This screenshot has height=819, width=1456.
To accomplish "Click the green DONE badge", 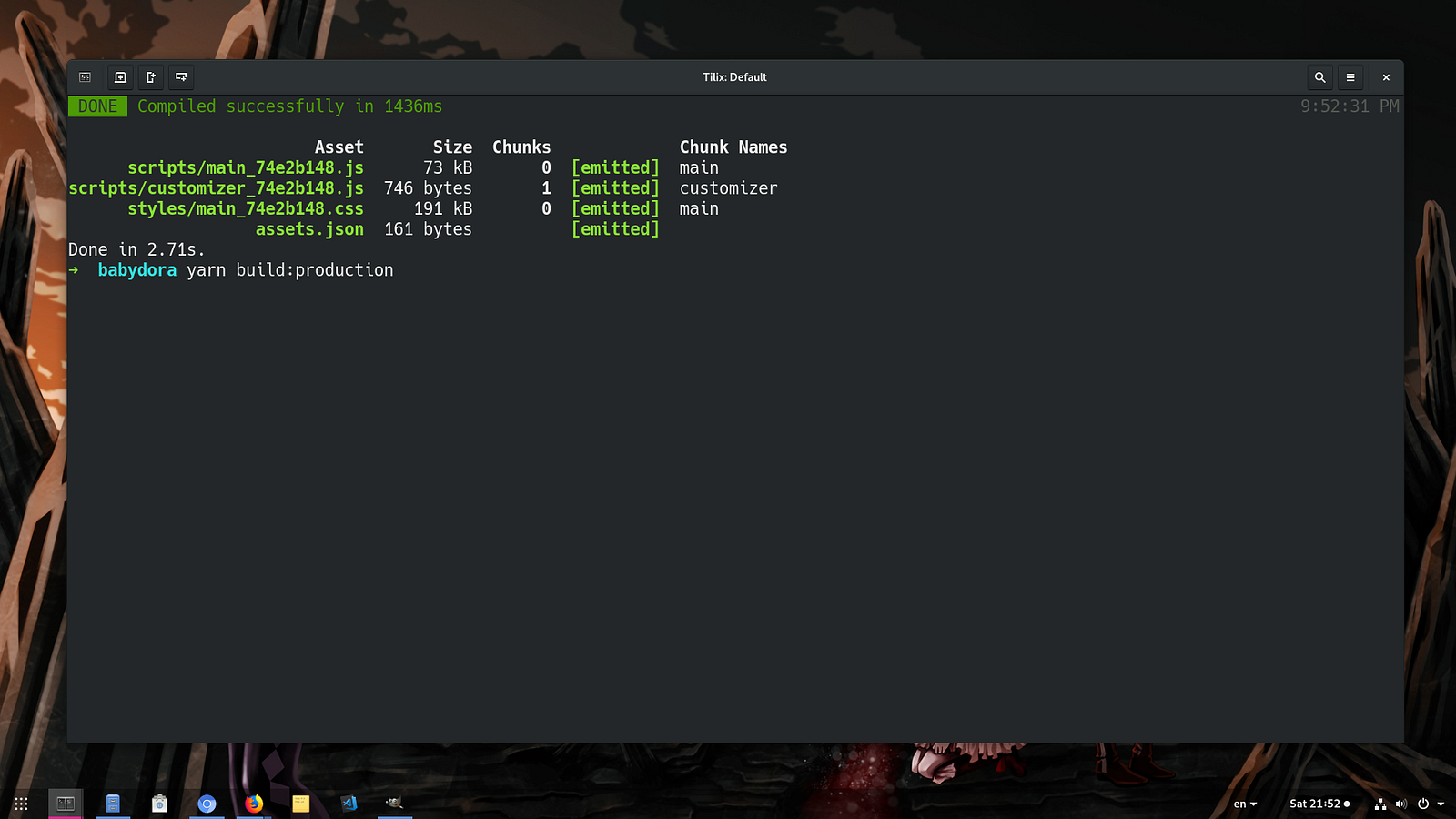I will [x=97, y=106].
